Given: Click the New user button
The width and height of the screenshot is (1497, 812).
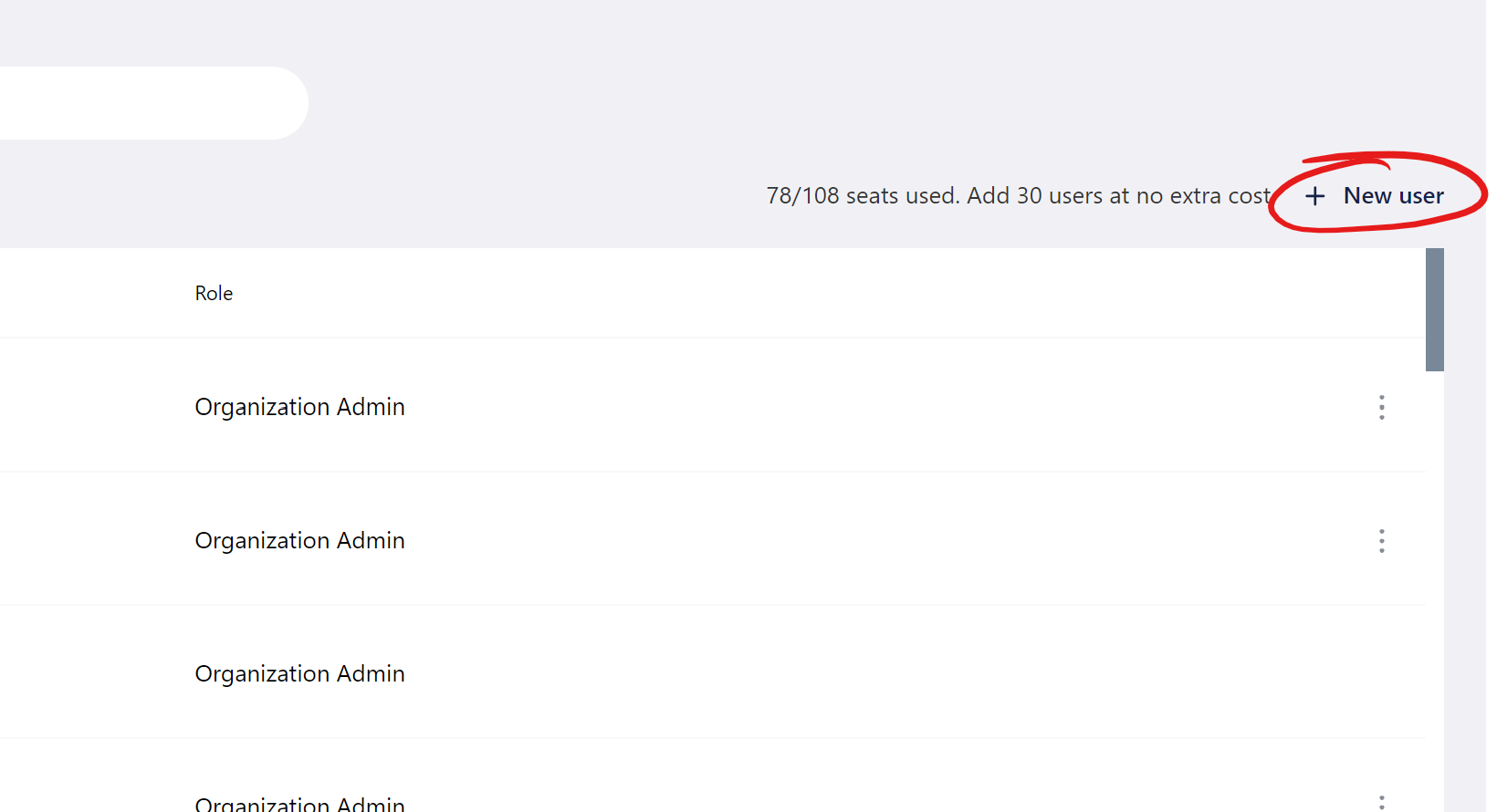Looking at the screenshot, I should tap(1375, 196).
